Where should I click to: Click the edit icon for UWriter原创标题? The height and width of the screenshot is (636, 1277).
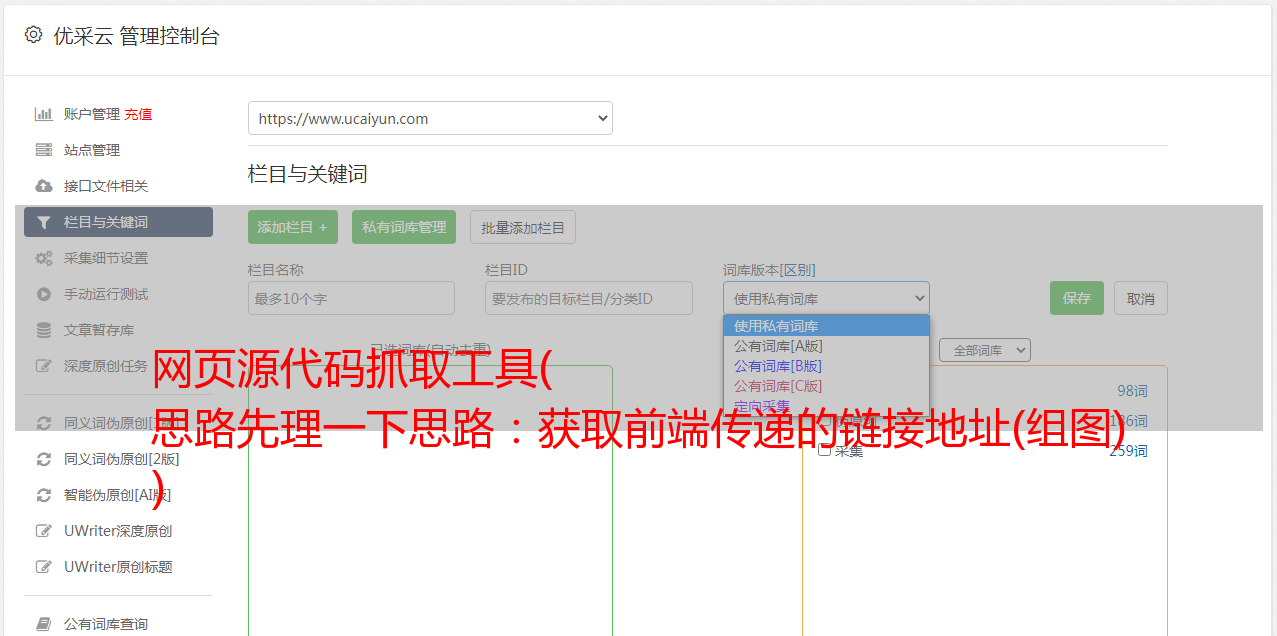(43, 567)
